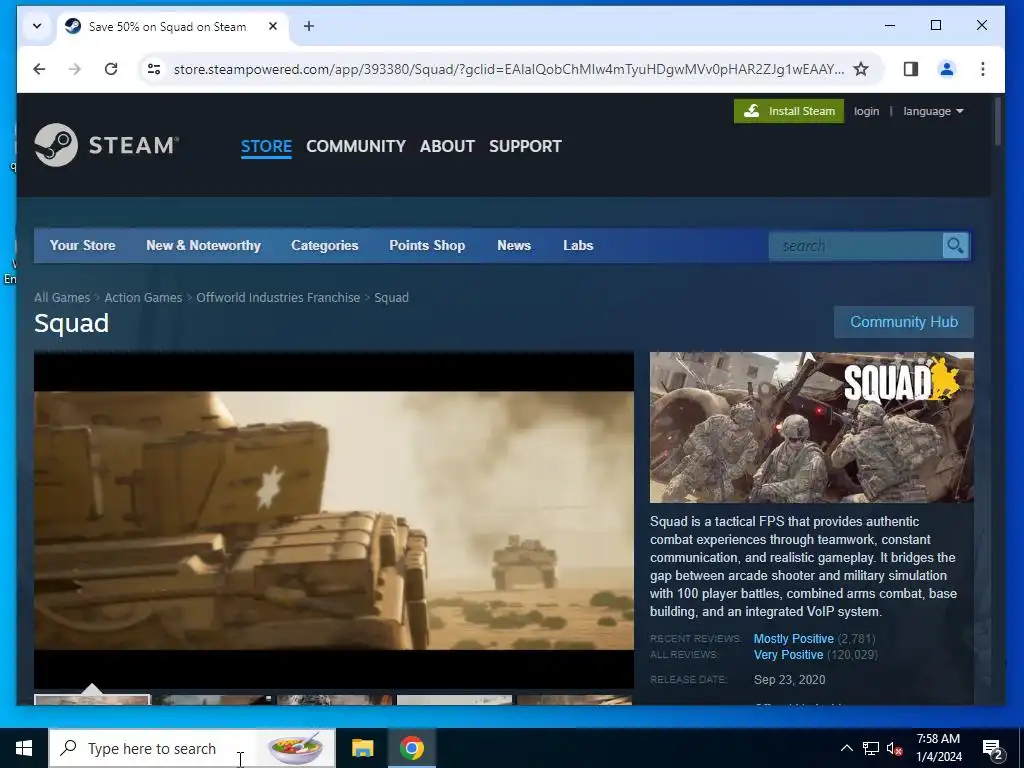1024x768 pixels.
Task: Open the Chrome profile avatar
Action: [946, 69]
